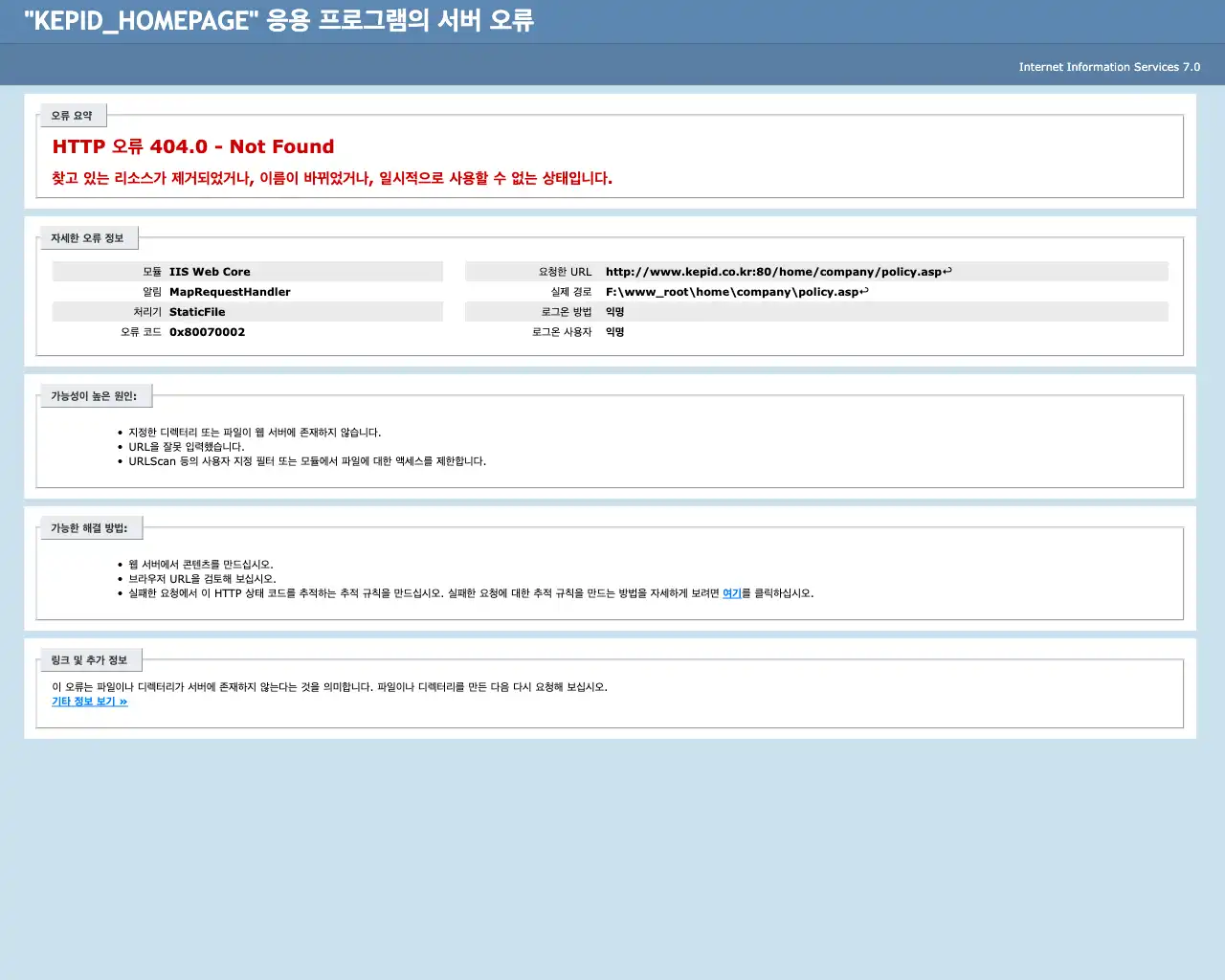Select the 오류 요약 section label

pos(73,115)
